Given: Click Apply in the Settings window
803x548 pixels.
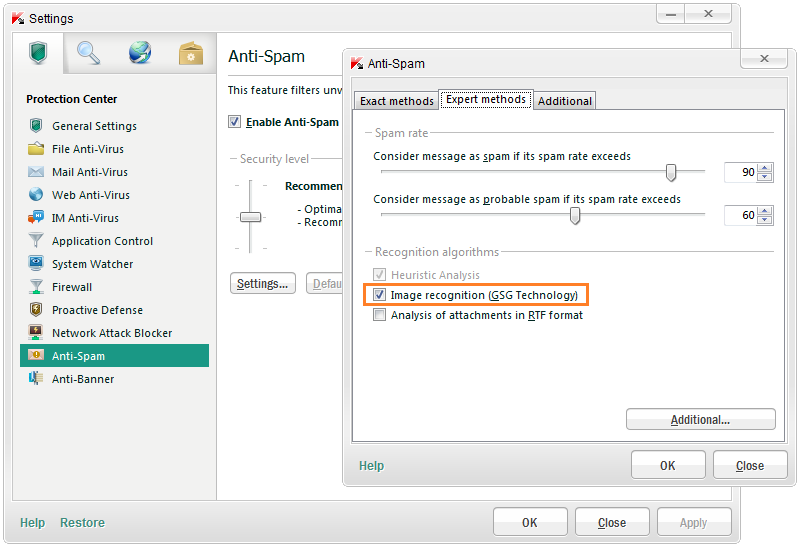Looking at the screenshot, I should click(x=693, y=522).
